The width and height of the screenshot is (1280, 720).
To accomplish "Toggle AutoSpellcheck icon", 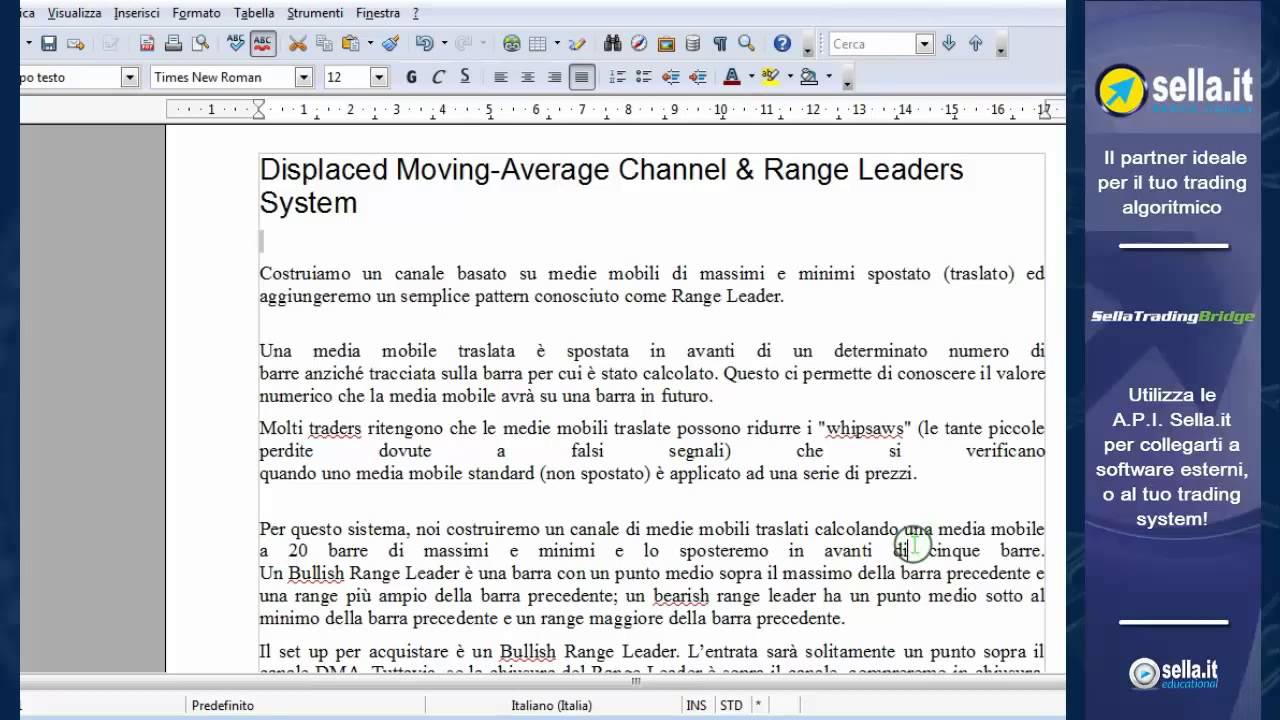I will click(263, 43).
